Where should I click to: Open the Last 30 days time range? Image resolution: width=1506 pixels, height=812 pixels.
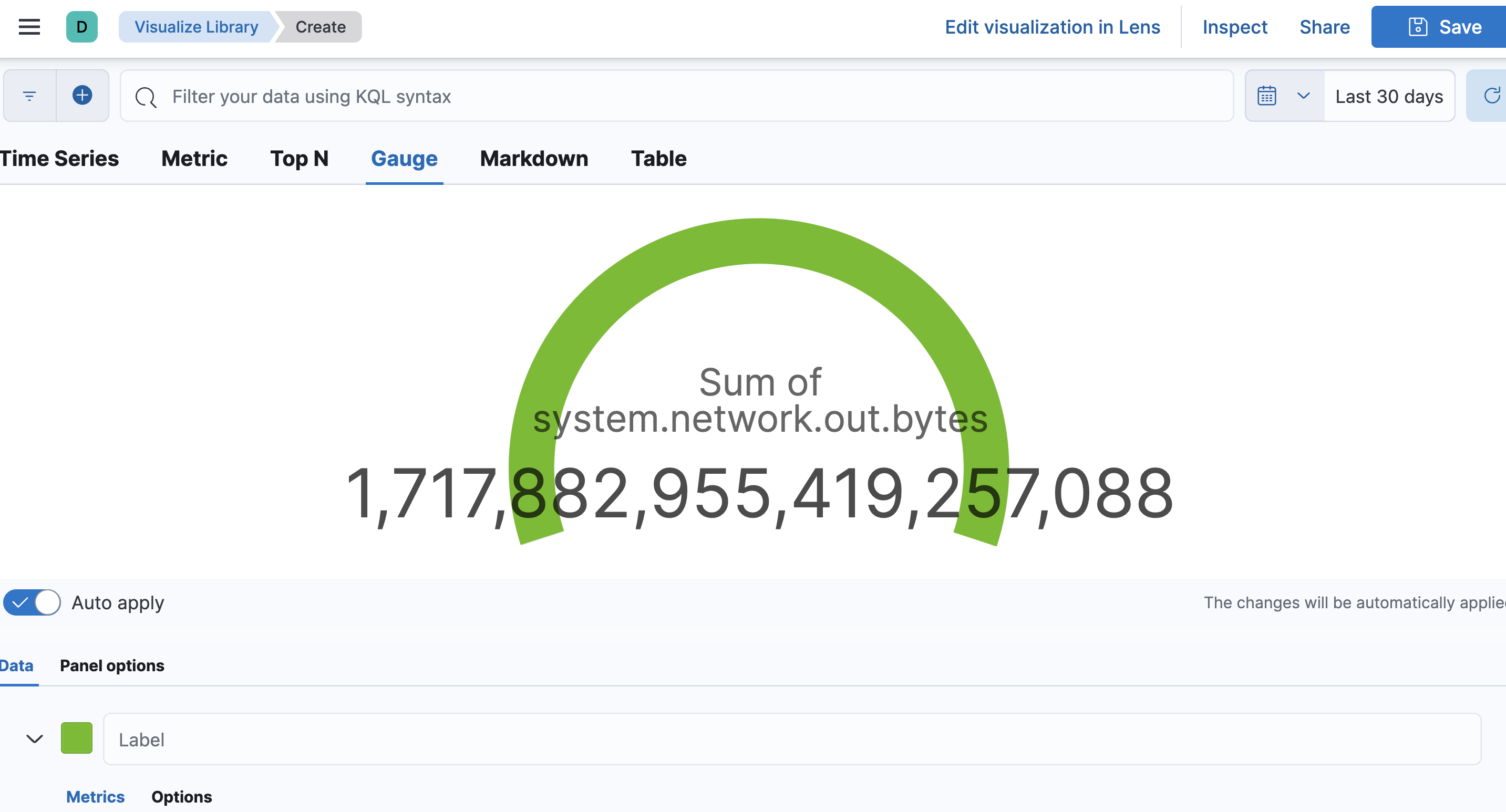pos(1388,97)
